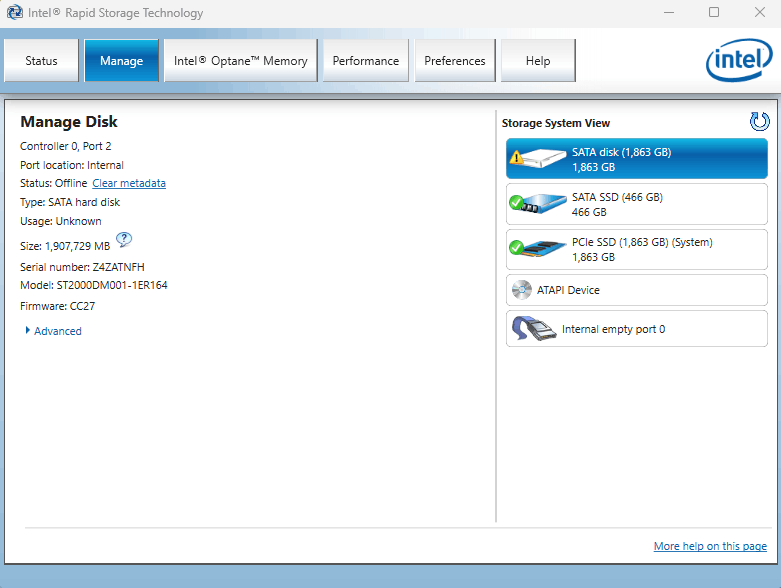Click the Controller 0, Port 2 text

[66, 146]
